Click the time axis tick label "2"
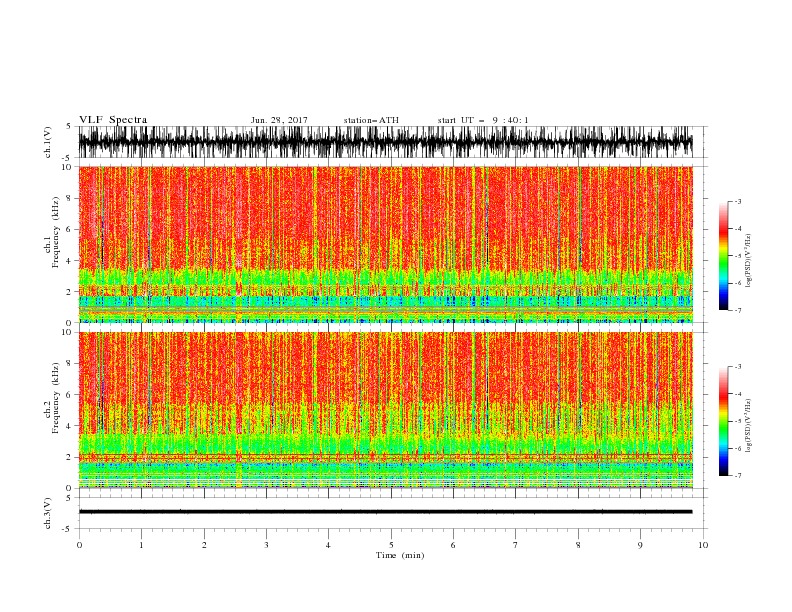The width and height of the screenshot is (792, 612). (204, 545)
